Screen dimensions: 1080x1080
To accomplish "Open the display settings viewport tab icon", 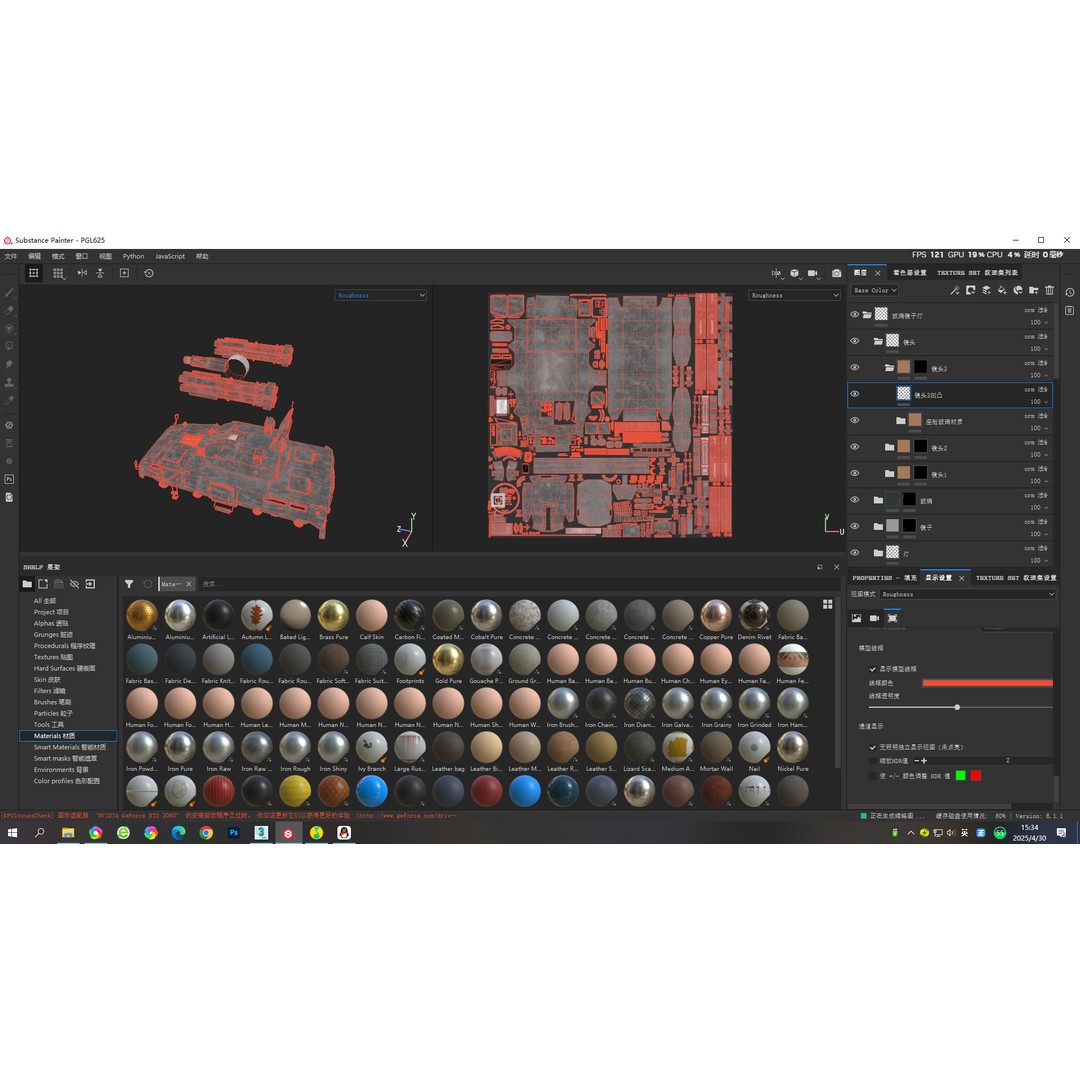I will pos(893,619).
